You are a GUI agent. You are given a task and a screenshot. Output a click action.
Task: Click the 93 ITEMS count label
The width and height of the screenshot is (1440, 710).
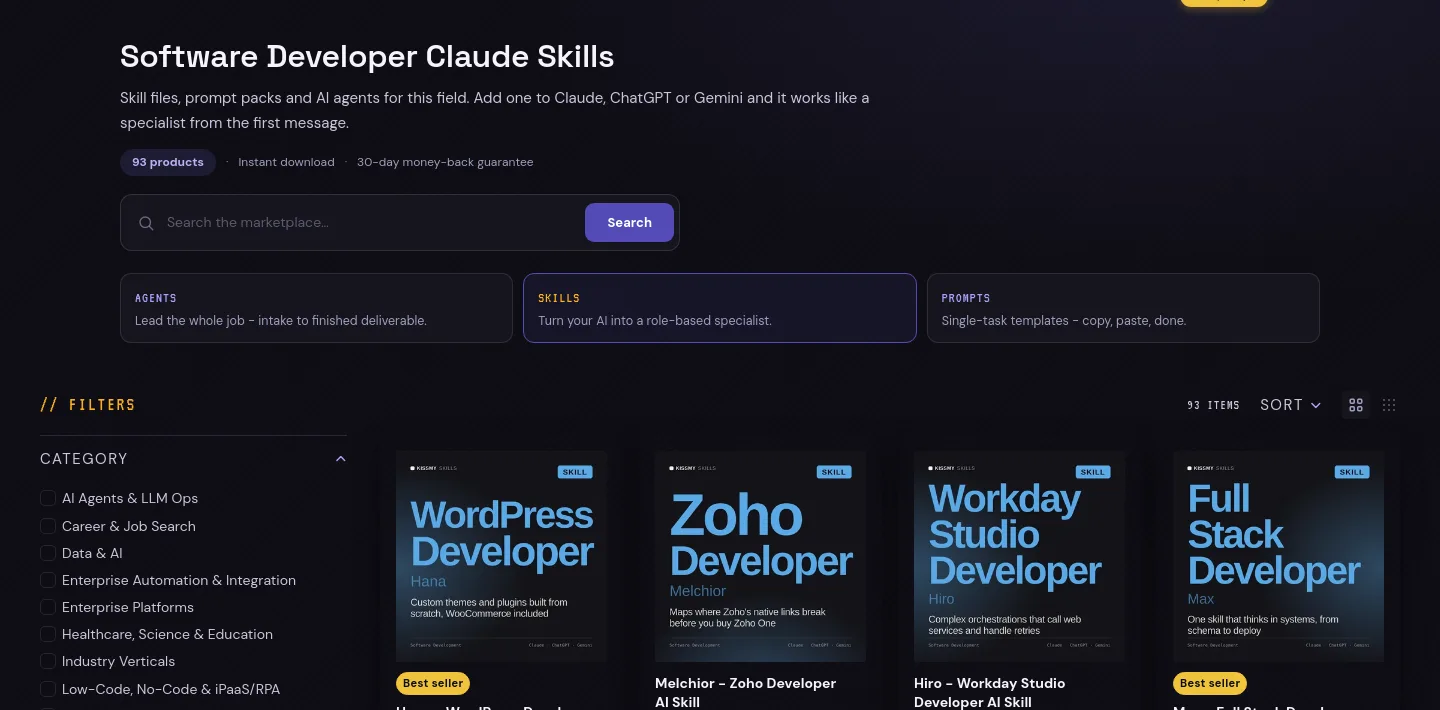click(x=1213, y=405)
